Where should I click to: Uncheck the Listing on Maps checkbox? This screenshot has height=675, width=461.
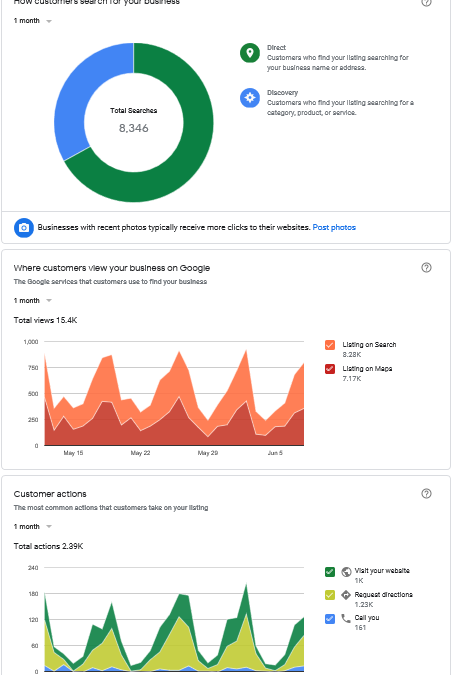(x=330, y=369)
